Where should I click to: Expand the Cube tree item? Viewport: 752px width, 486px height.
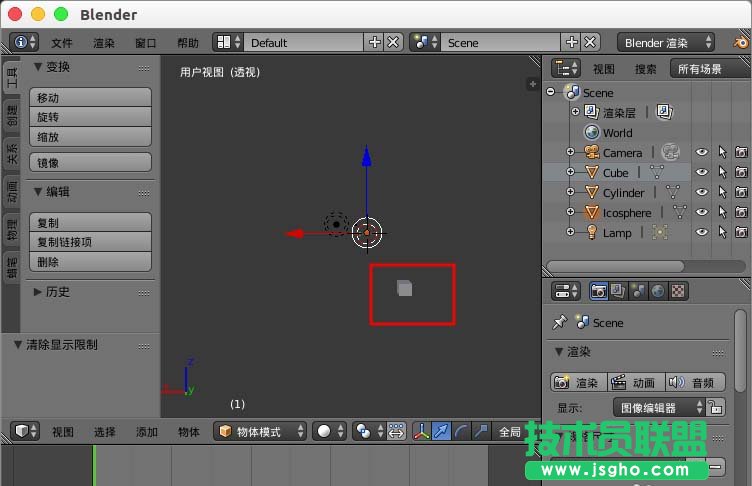[x=570, y=171]
